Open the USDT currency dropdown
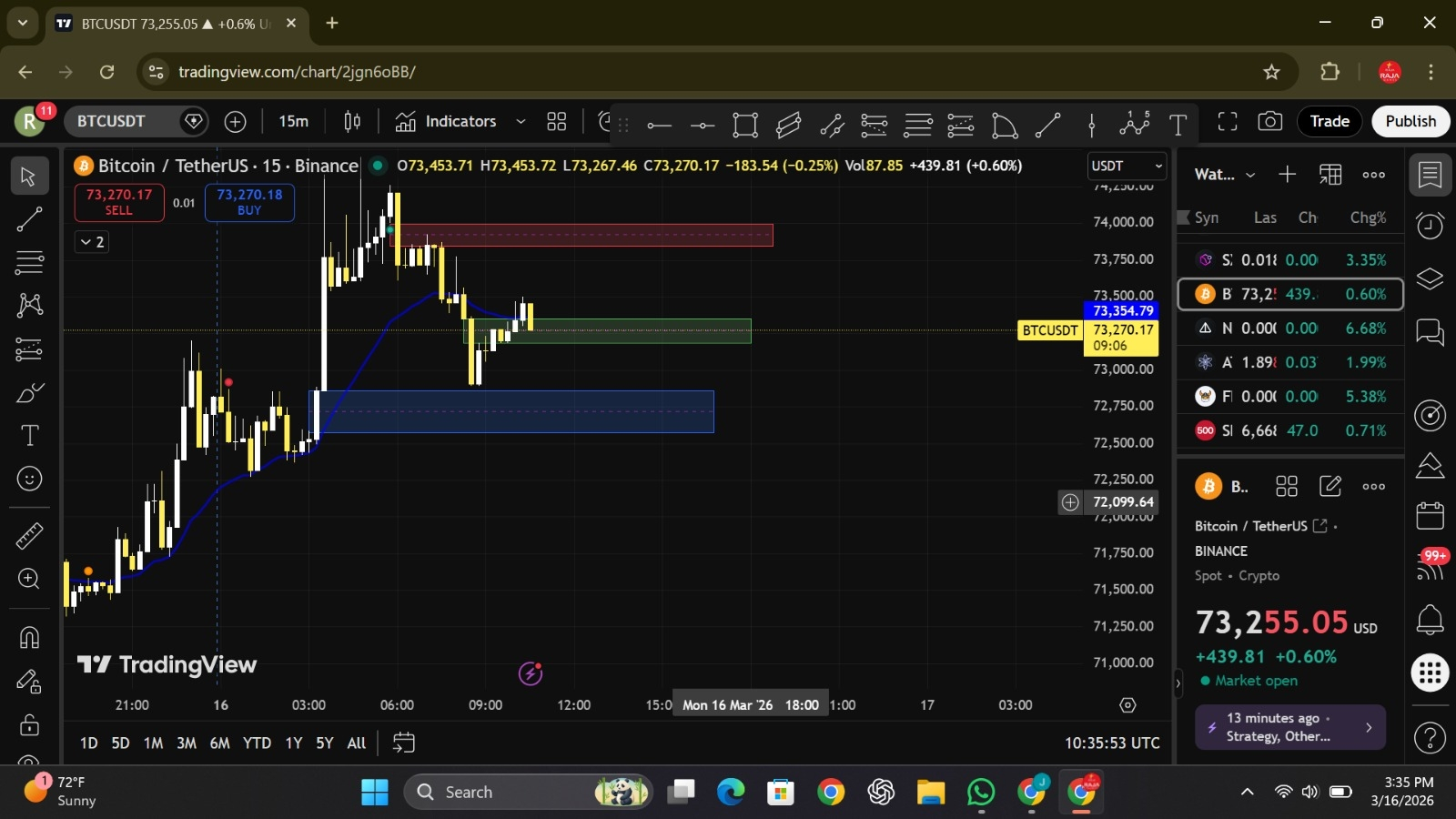 coord(1127,166)
